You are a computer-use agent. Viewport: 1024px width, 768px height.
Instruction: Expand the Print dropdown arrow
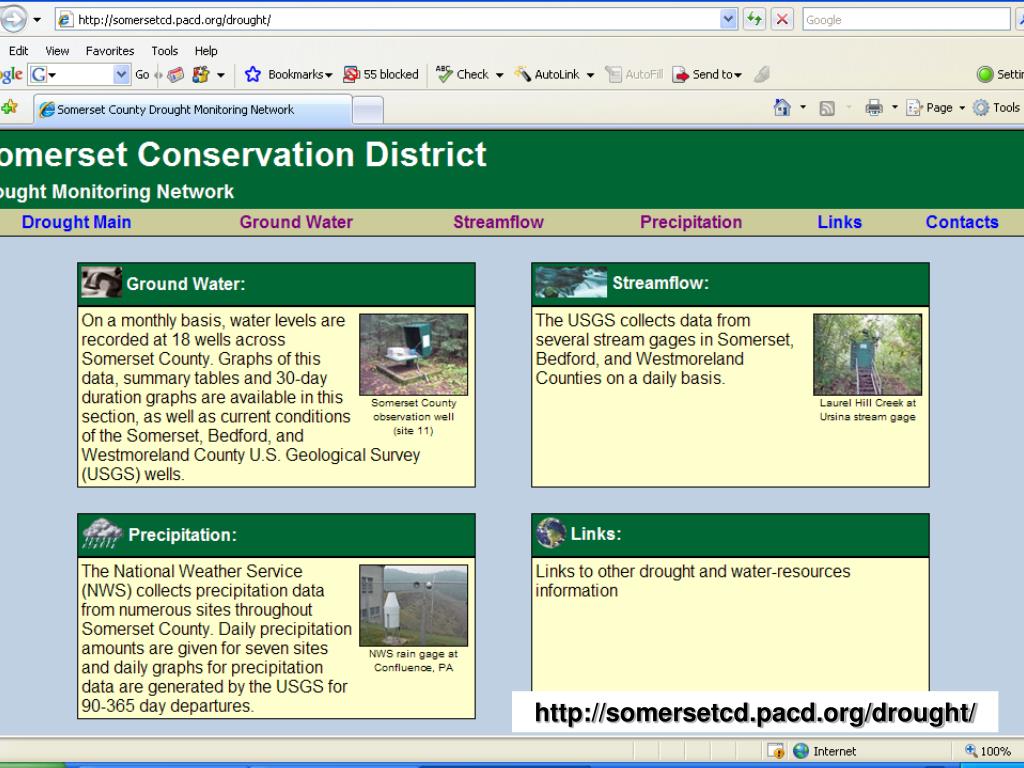pos(895,108)
